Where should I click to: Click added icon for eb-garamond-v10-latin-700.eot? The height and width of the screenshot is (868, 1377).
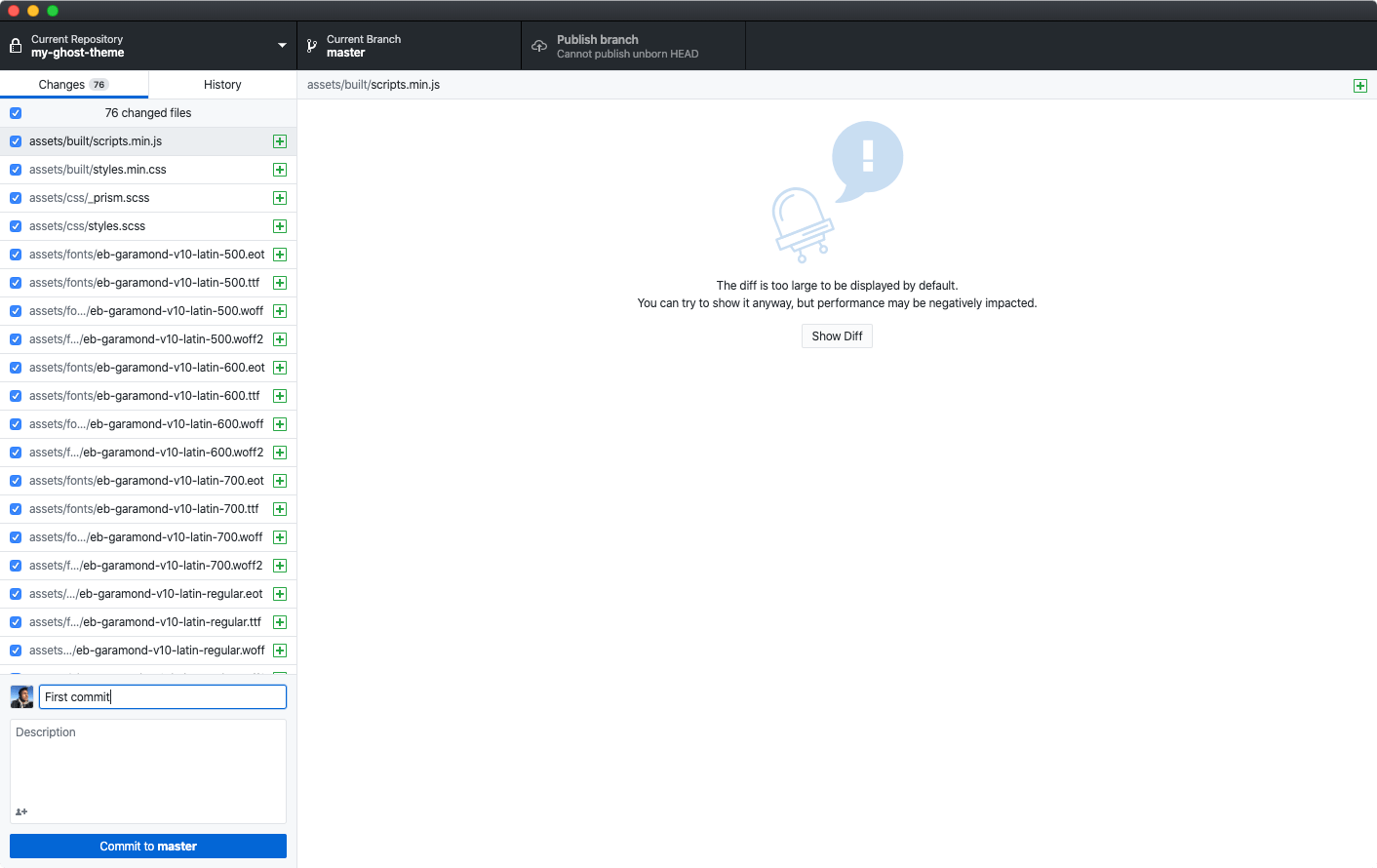(x=280, y=481)
